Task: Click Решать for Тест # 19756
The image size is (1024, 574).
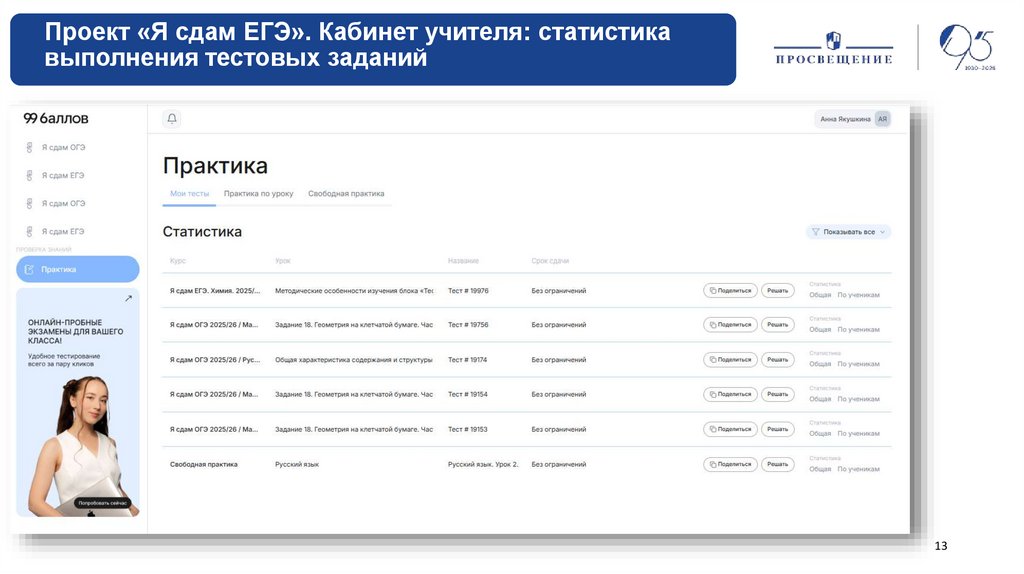Action: (777, 325)
